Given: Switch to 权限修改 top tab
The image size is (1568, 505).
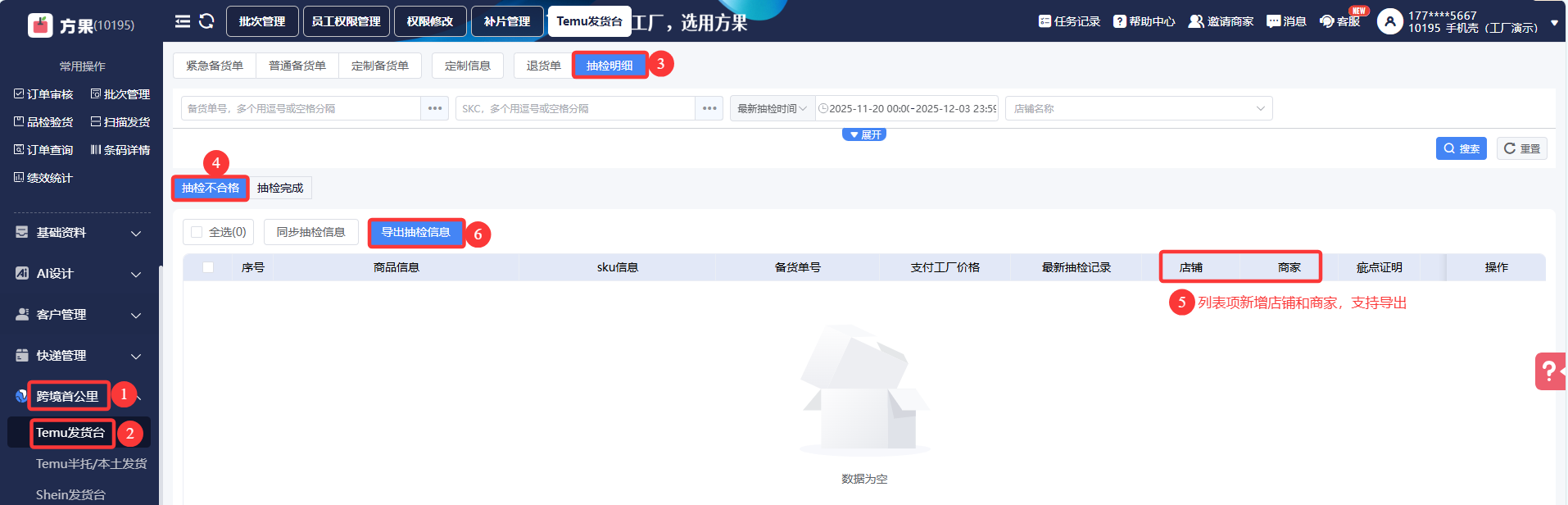Looking at the screenshot, I should point(430,21).
